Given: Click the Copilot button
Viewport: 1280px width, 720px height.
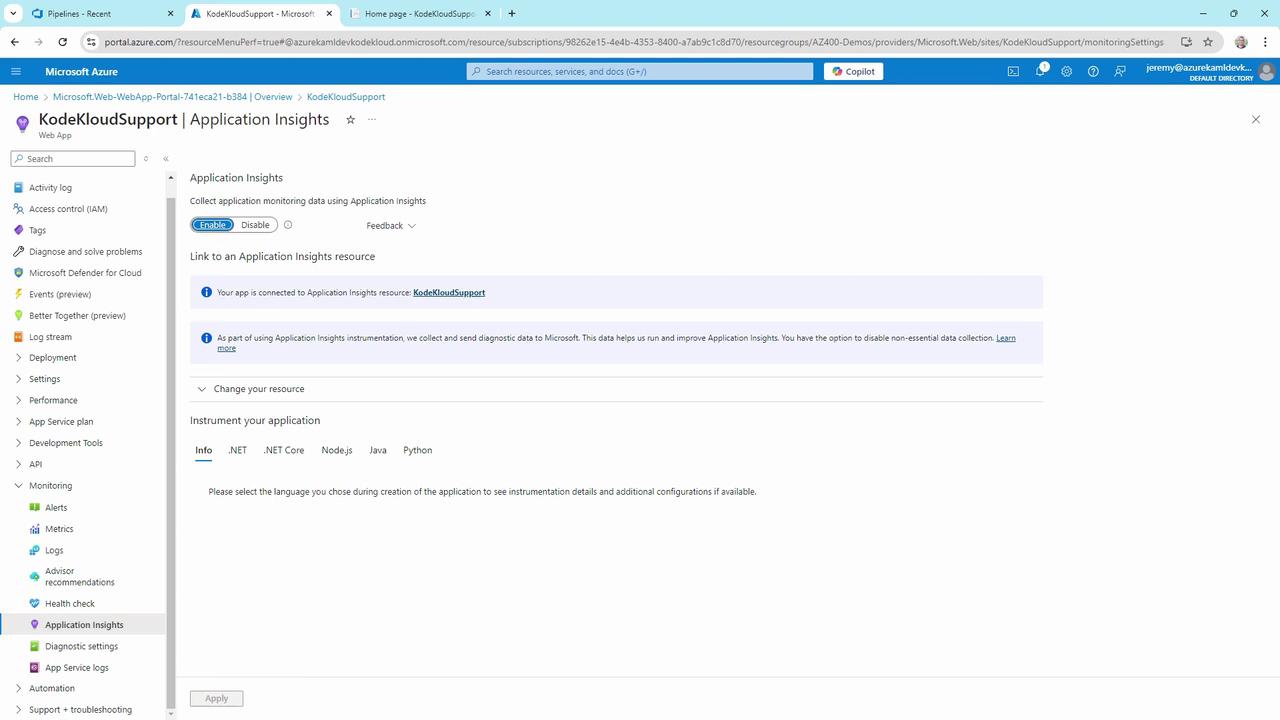Looking at the screenshot, I should pyautogui.click(x=853, y=72).
